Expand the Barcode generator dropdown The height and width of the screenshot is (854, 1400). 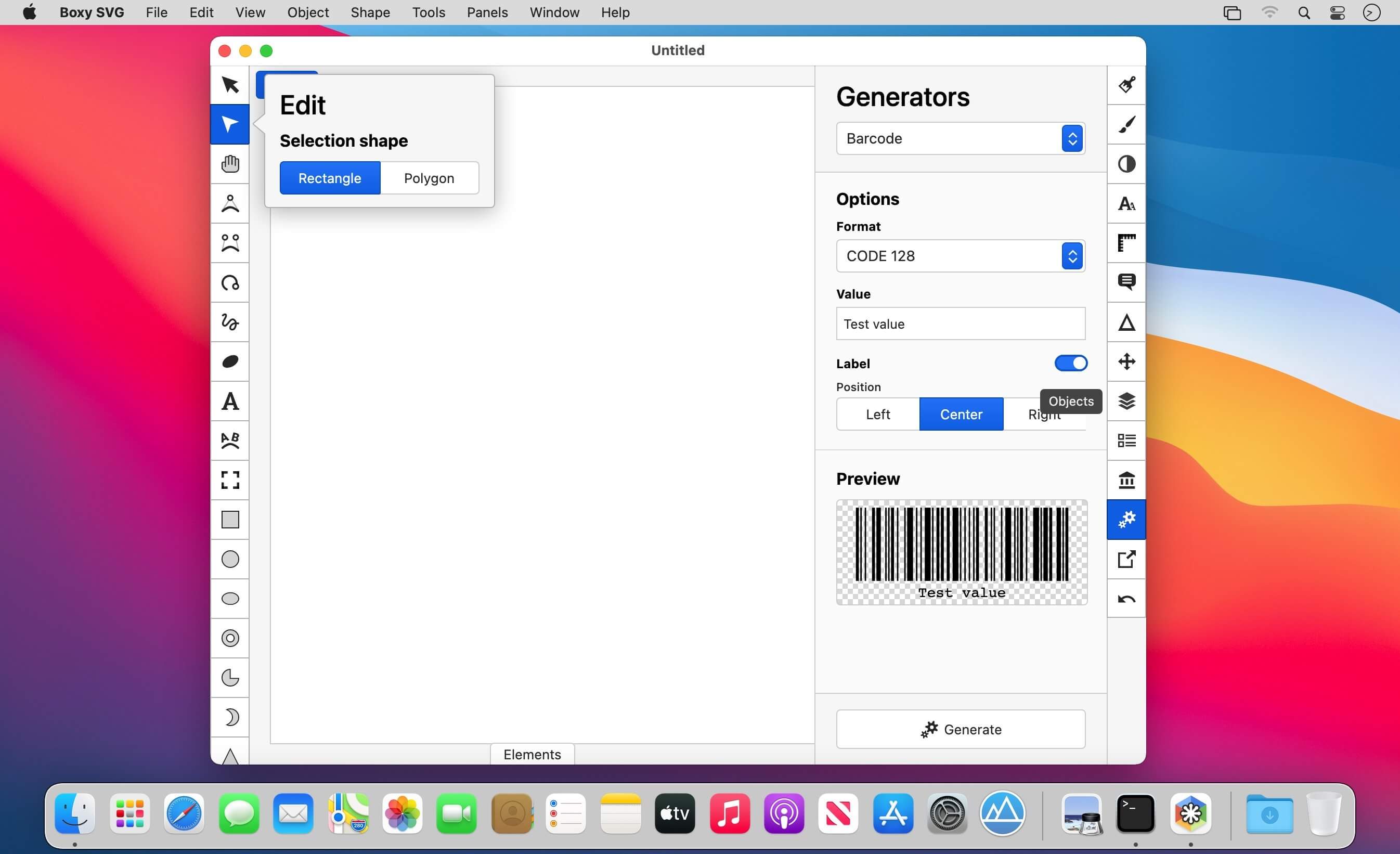click(1072, 139)
